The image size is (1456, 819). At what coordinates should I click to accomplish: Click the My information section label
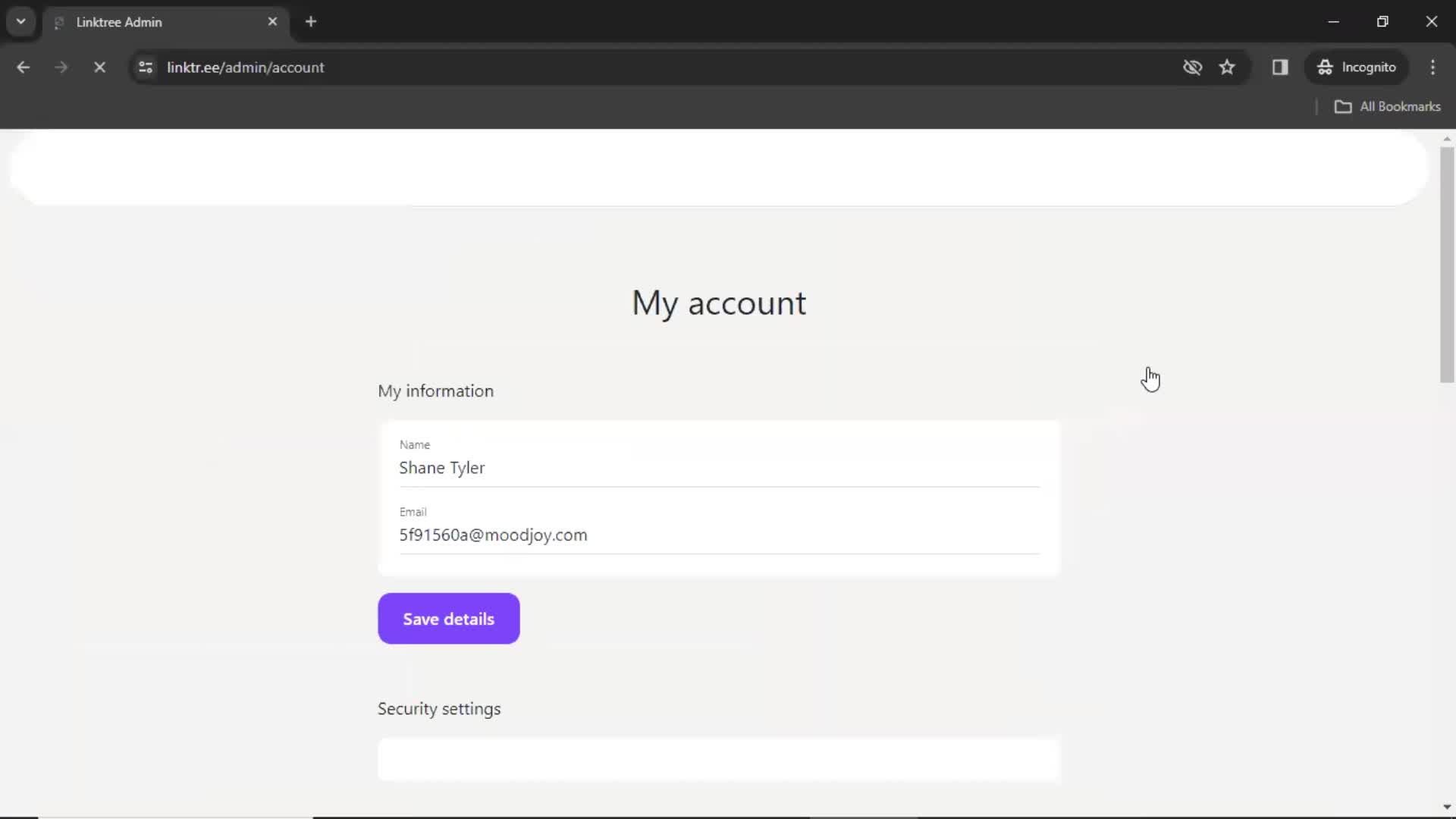click(x=435, y=391)
